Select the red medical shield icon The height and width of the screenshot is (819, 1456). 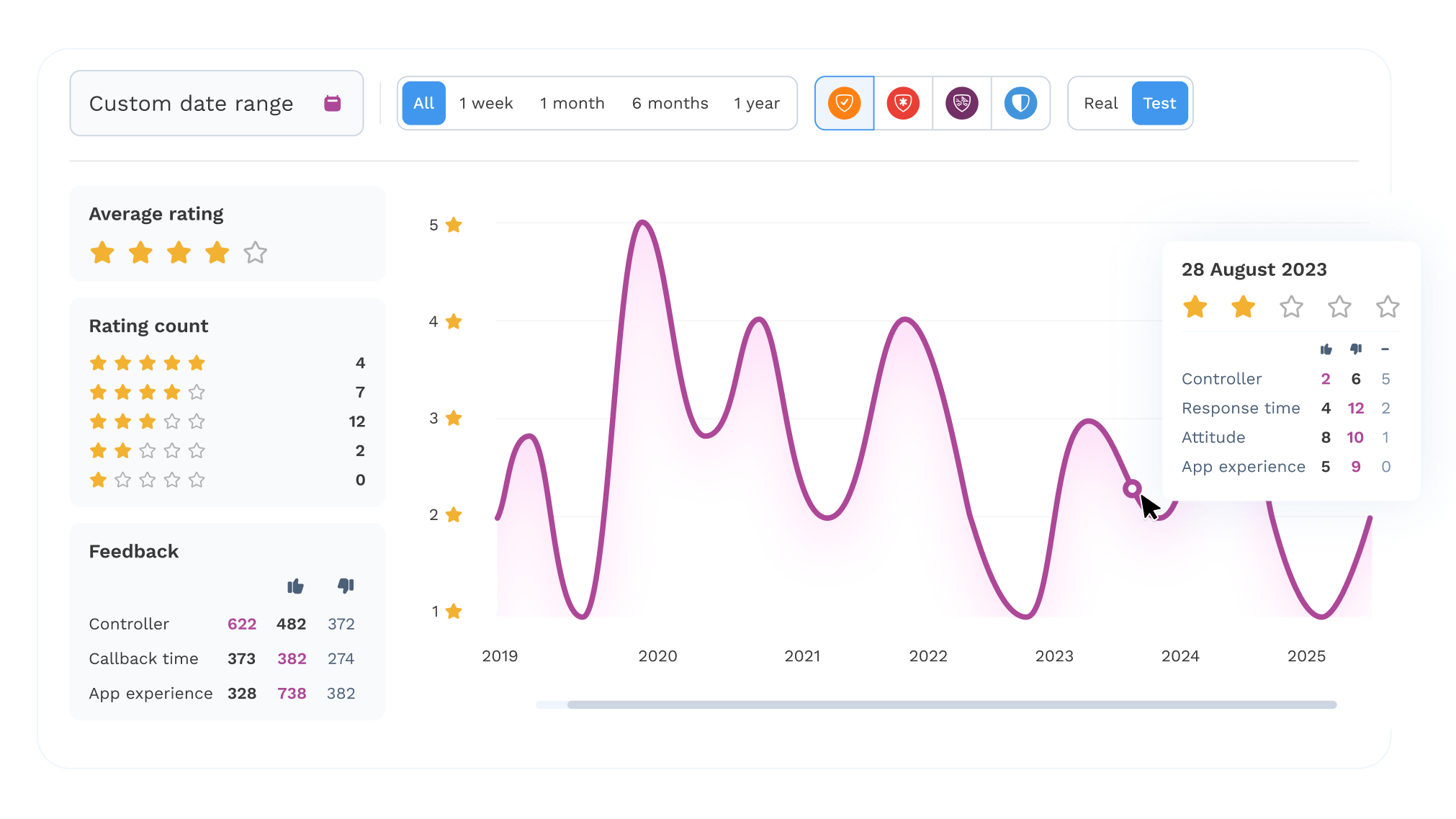point(903,103)
